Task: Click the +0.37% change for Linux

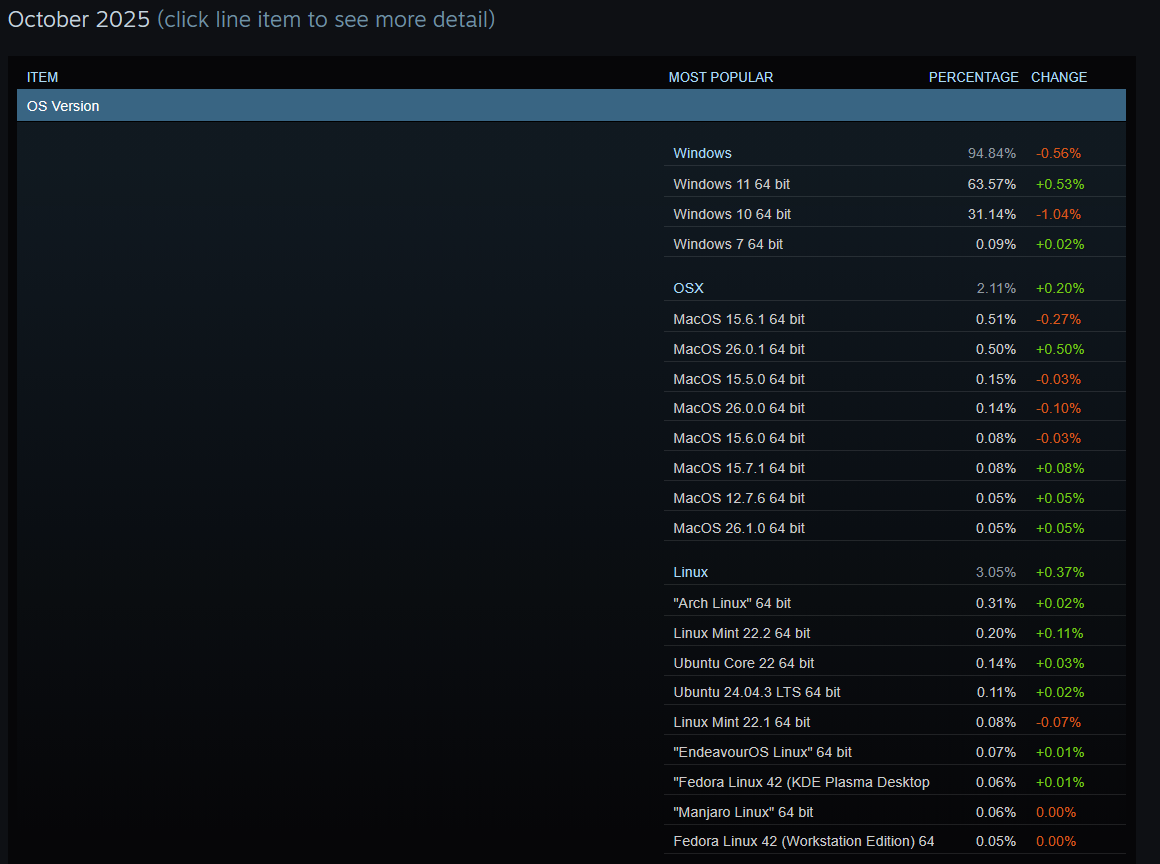Action: click(x=1060, y=572)
